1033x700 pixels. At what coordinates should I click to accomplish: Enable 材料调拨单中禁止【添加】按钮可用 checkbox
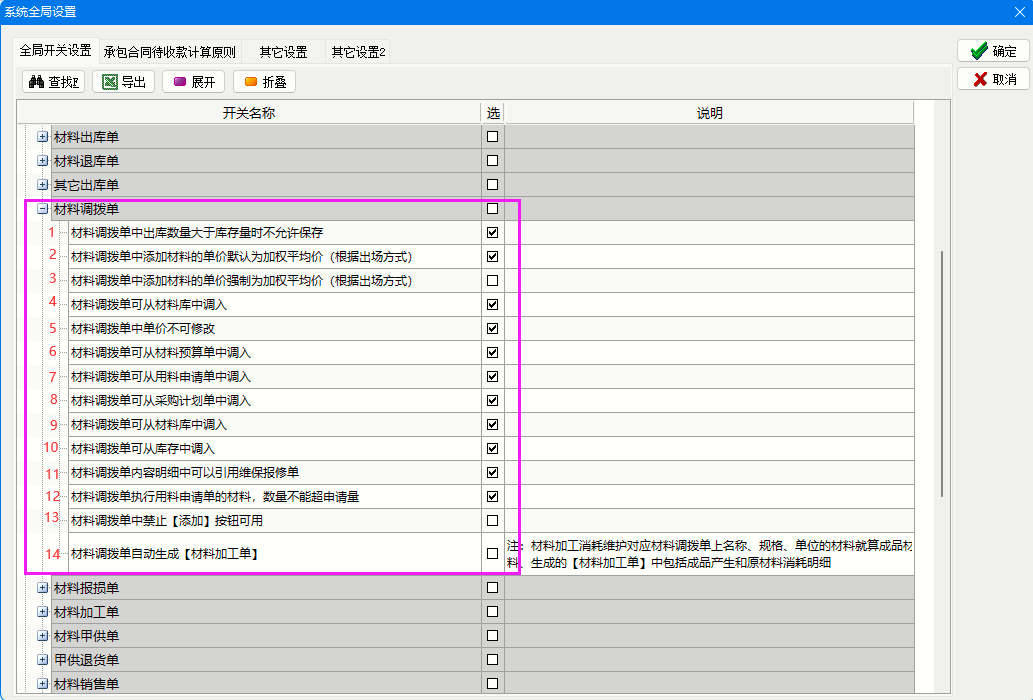(x=492, y=521)
